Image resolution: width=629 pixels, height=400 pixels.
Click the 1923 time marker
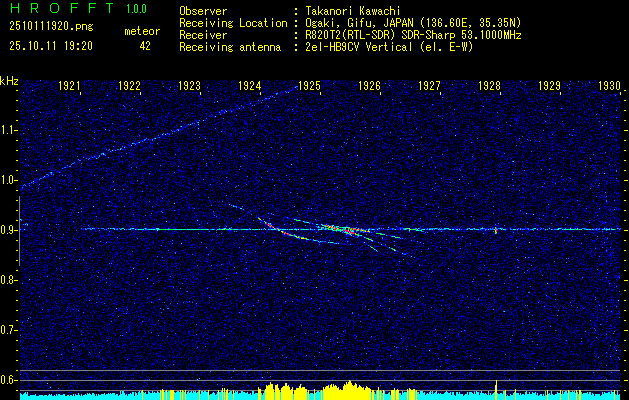[x=189, y=85]
